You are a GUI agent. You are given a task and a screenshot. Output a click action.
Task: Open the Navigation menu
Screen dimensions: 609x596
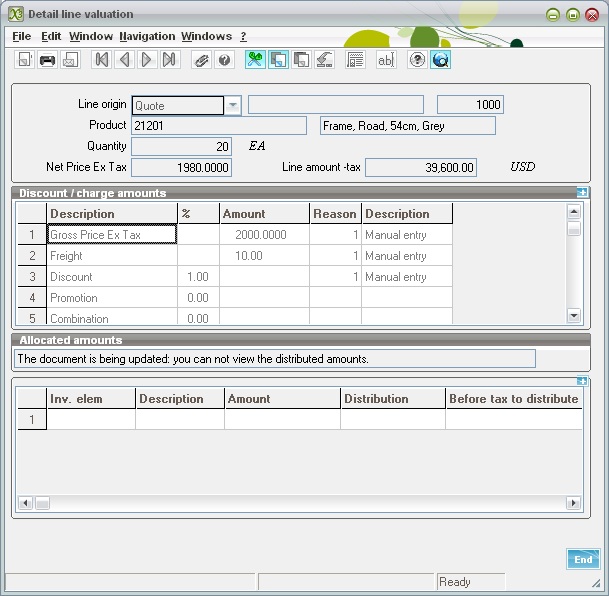point(147,36)
